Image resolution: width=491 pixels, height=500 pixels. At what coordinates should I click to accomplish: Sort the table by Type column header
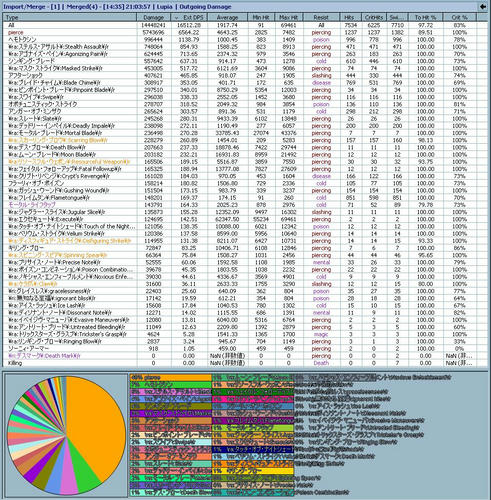pyautogui.click(x=70, y=17)
